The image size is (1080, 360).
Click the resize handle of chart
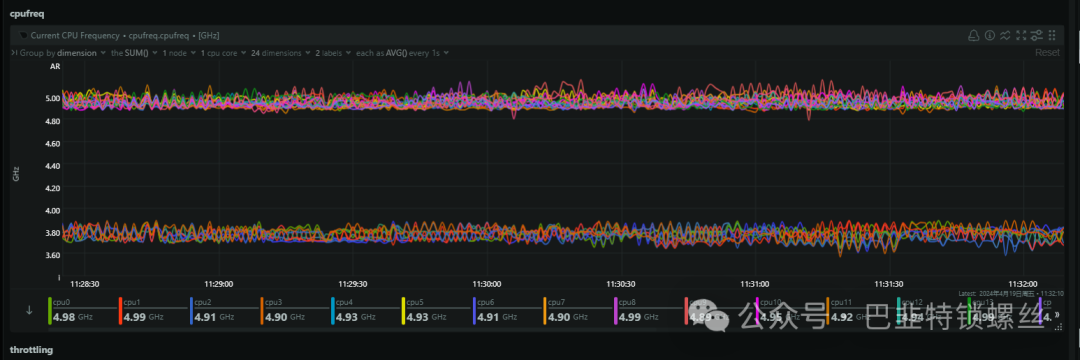pos(1058,328)
